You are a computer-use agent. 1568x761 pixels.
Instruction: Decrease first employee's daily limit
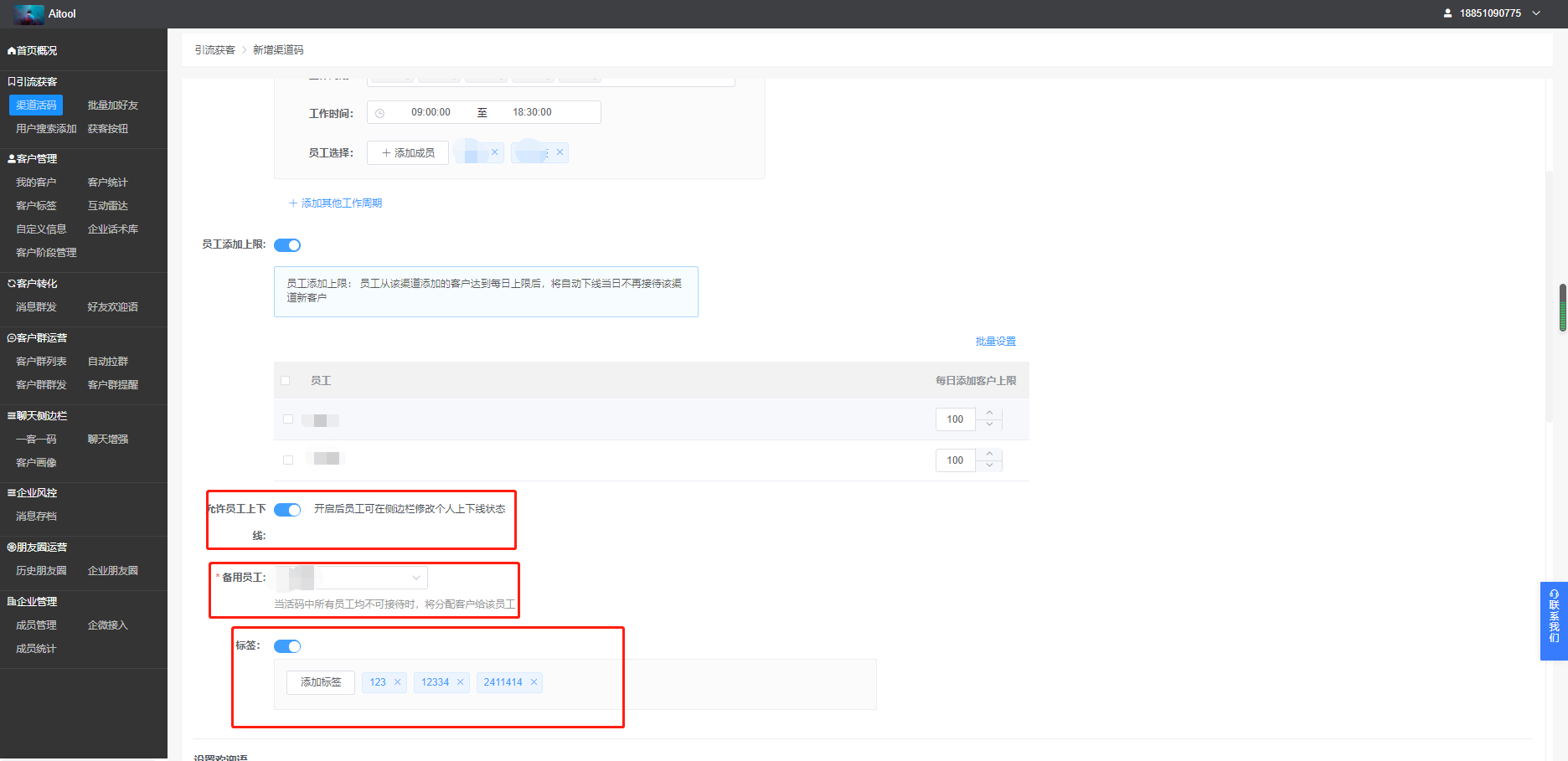tap(989, 424)
